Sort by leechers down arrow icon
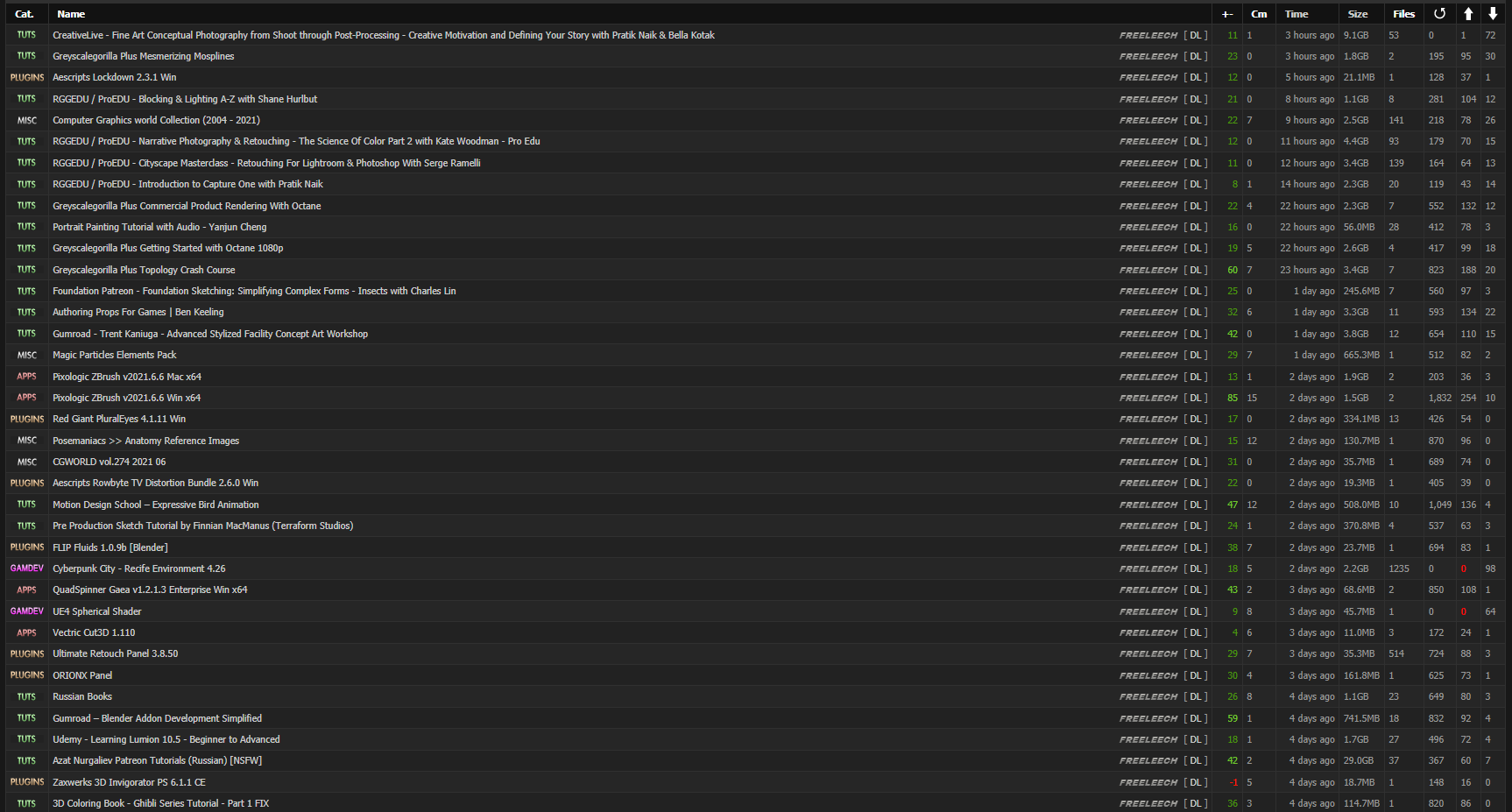Screen dimensions: 1512x812 [x=1493, y=14]
